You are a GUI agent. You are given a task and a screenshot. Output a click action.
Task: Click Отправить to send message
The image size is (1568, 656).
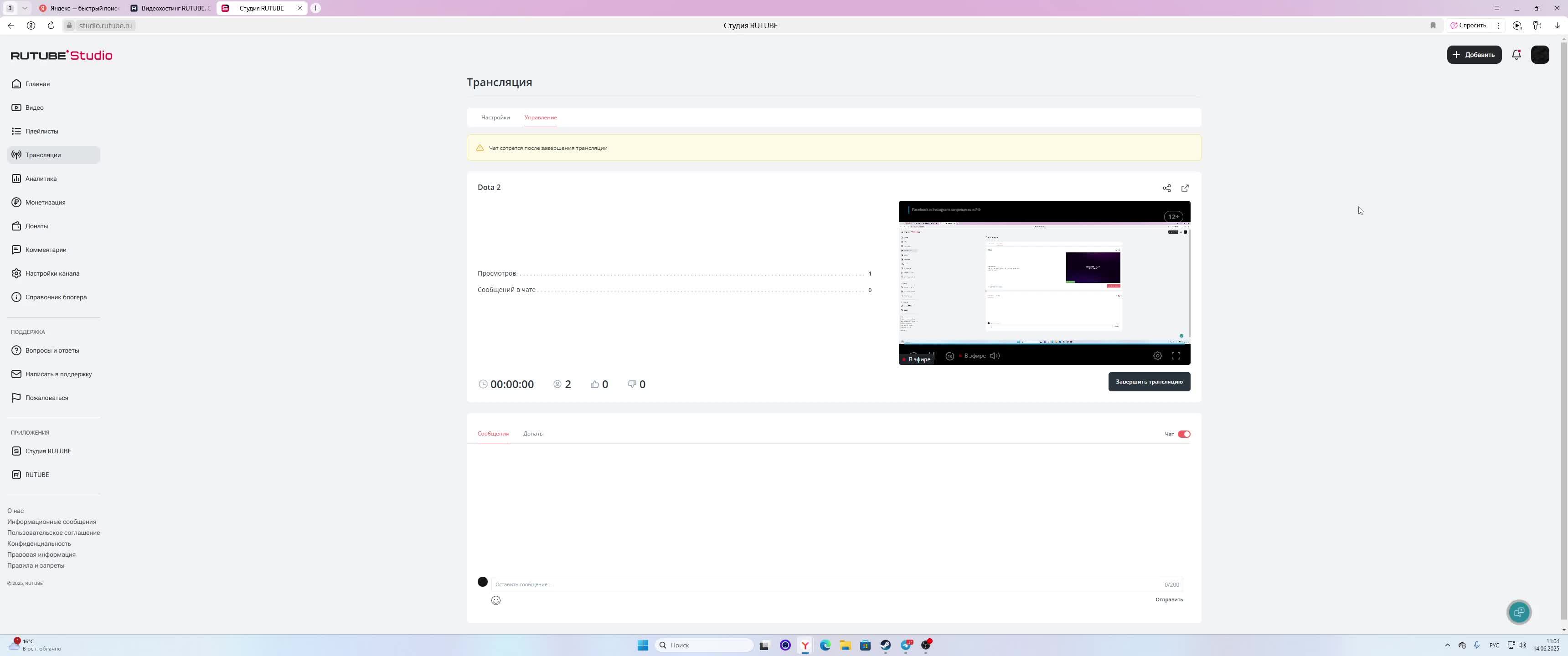1169,600
